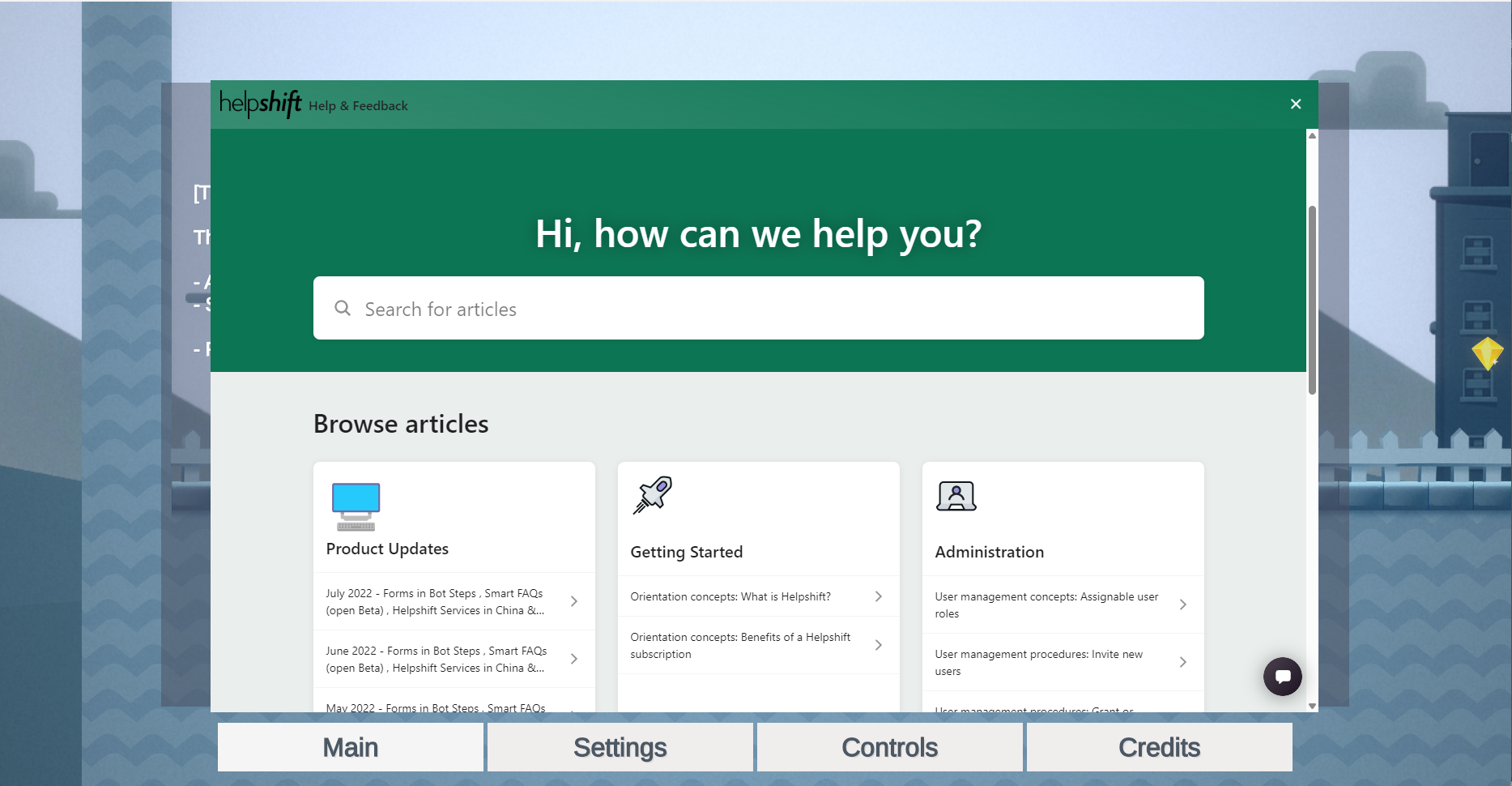The height and width of the screenshot is (786, 1512).
Task: Click the Administration user icon
Action: click(x=956, y=496)
